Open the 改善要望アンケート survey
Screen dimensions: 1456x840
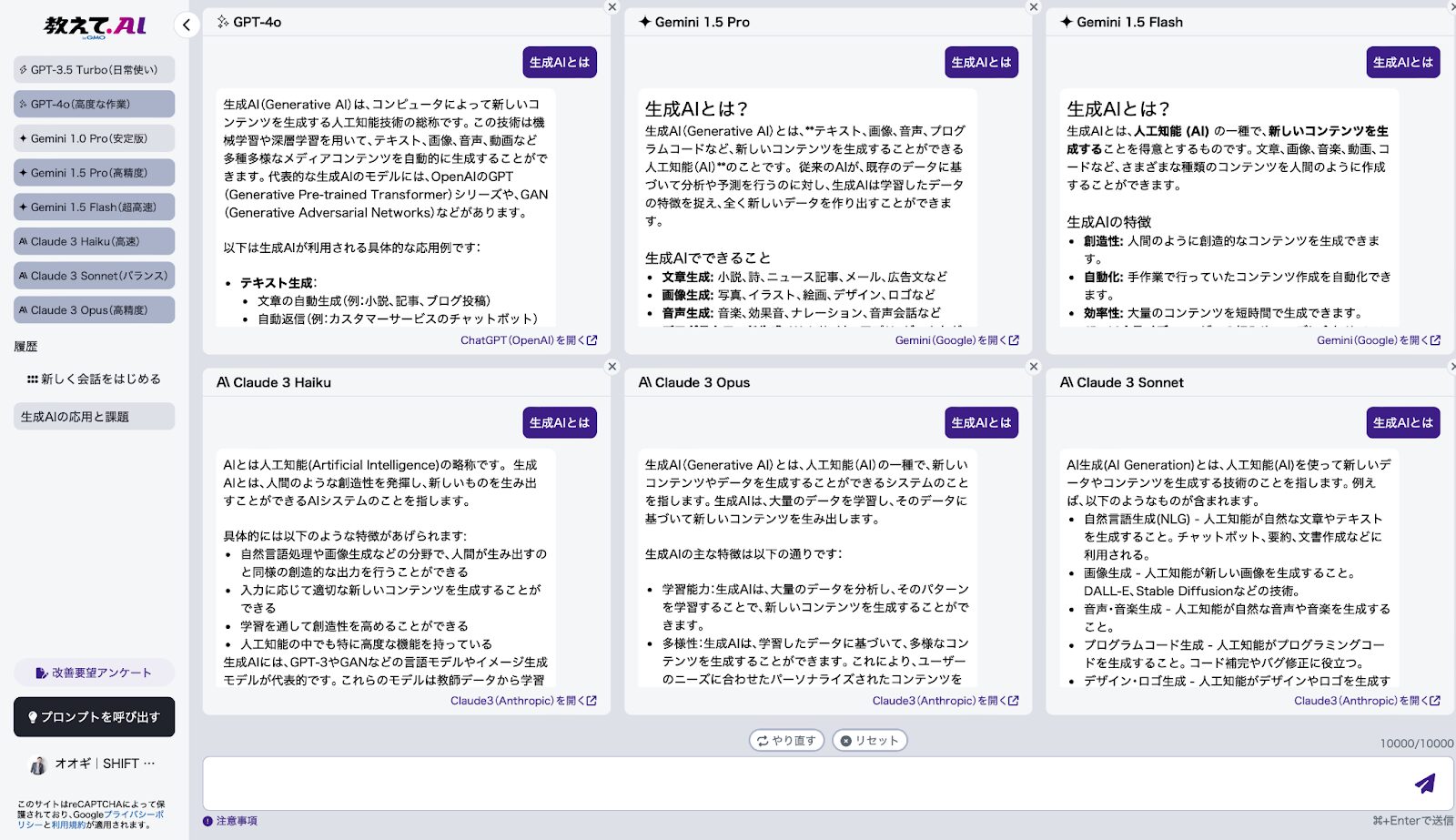(x=94, y=673)
